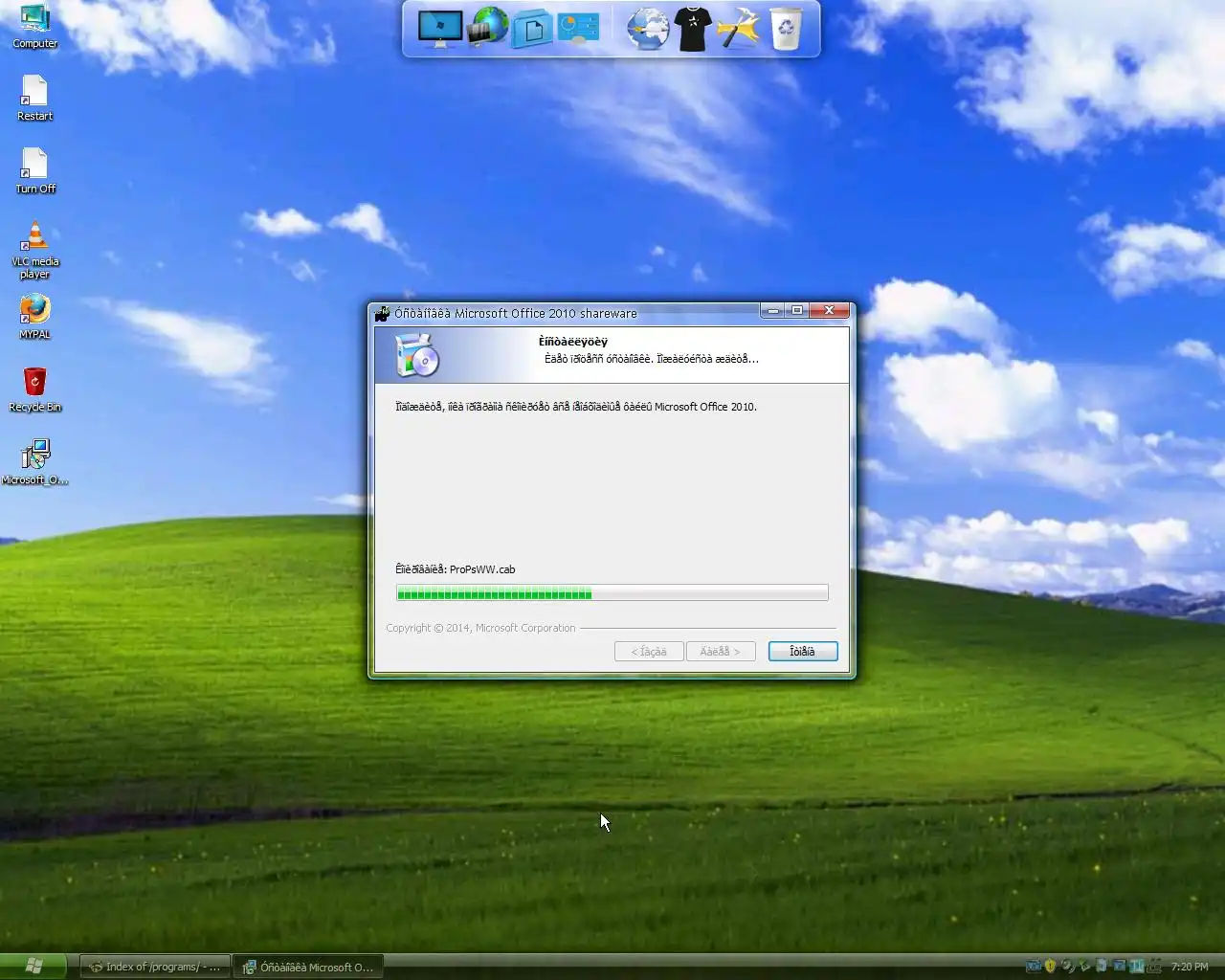This screenshot has height=980, width=1225.
Task: Close the Office installer window
Action: [830, 311]
